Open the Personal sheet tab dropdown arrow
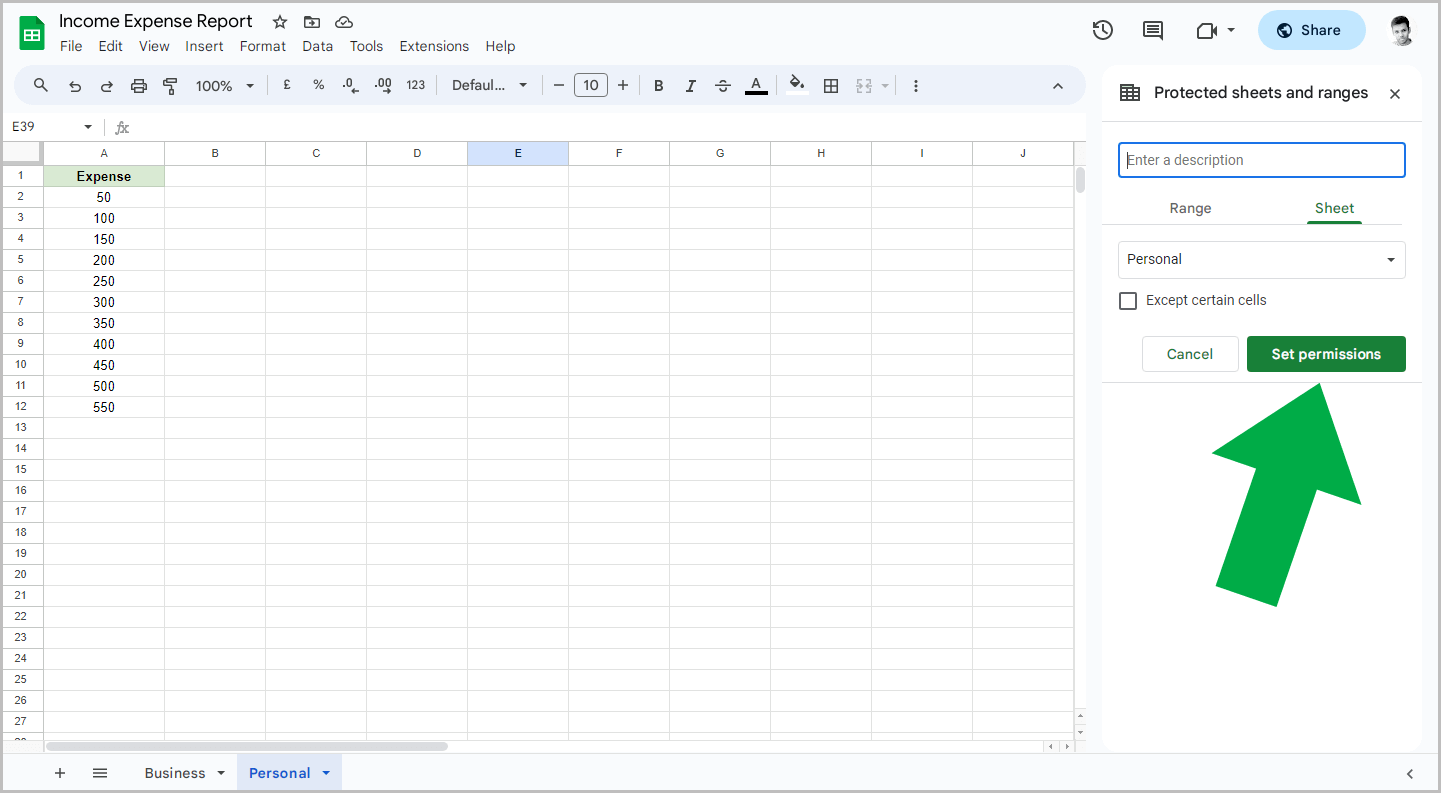This screenshot has height=793, width=1441. point(326,773)
